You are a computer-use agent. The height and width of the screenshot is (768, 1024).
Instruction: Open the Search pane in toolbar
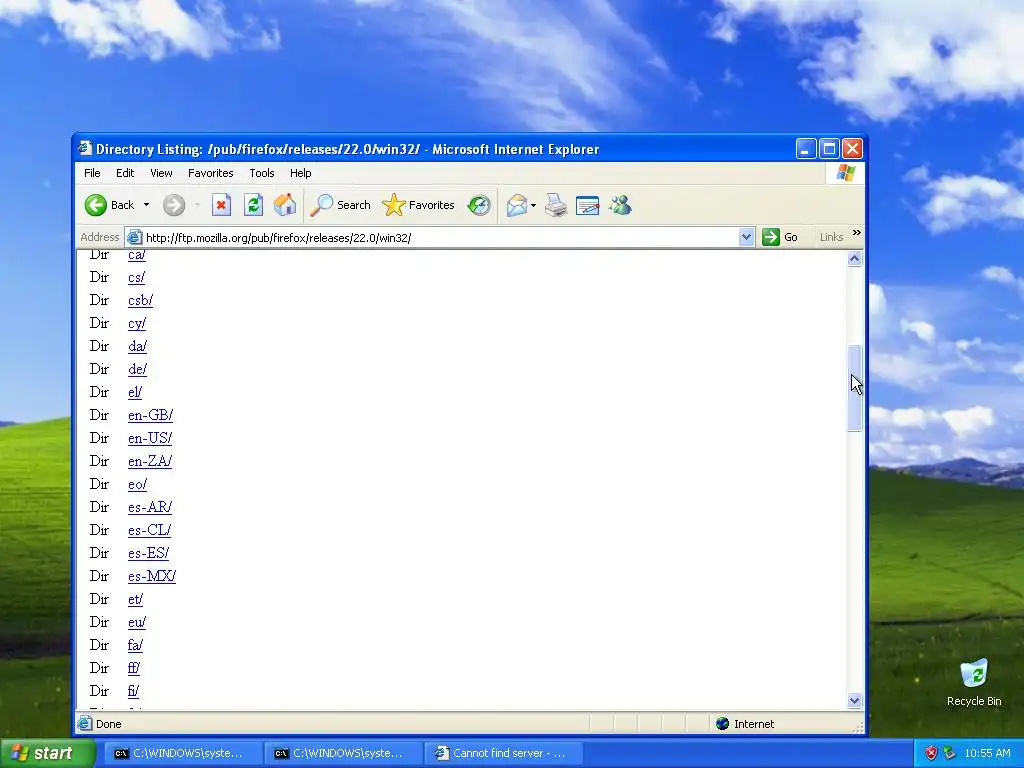click(x=340, y=205)
